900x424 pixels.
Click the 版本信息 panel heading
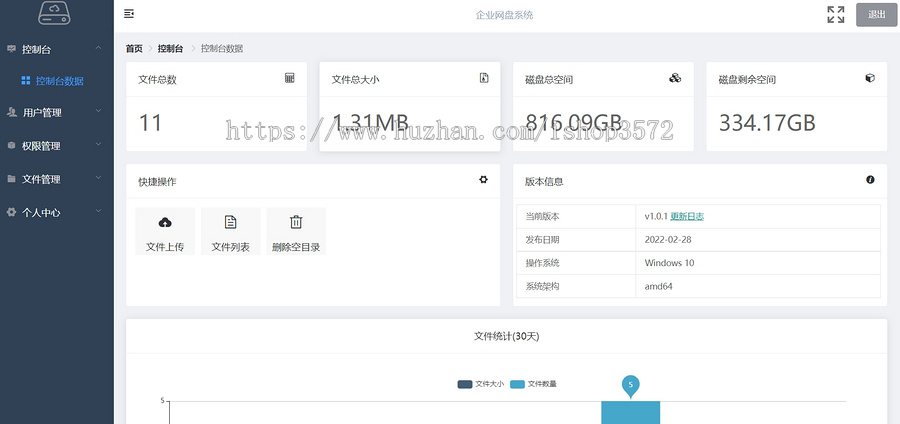click(544, 182)
